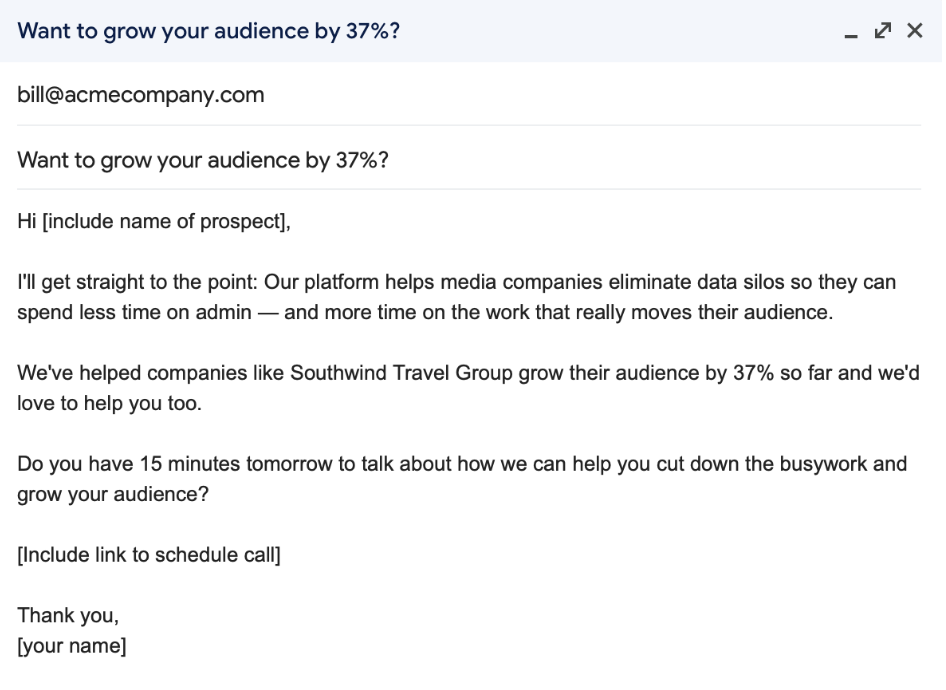Click the text 'grow your audience?' in body
Viewport: 946px width, 690px height.
[113, 494]
